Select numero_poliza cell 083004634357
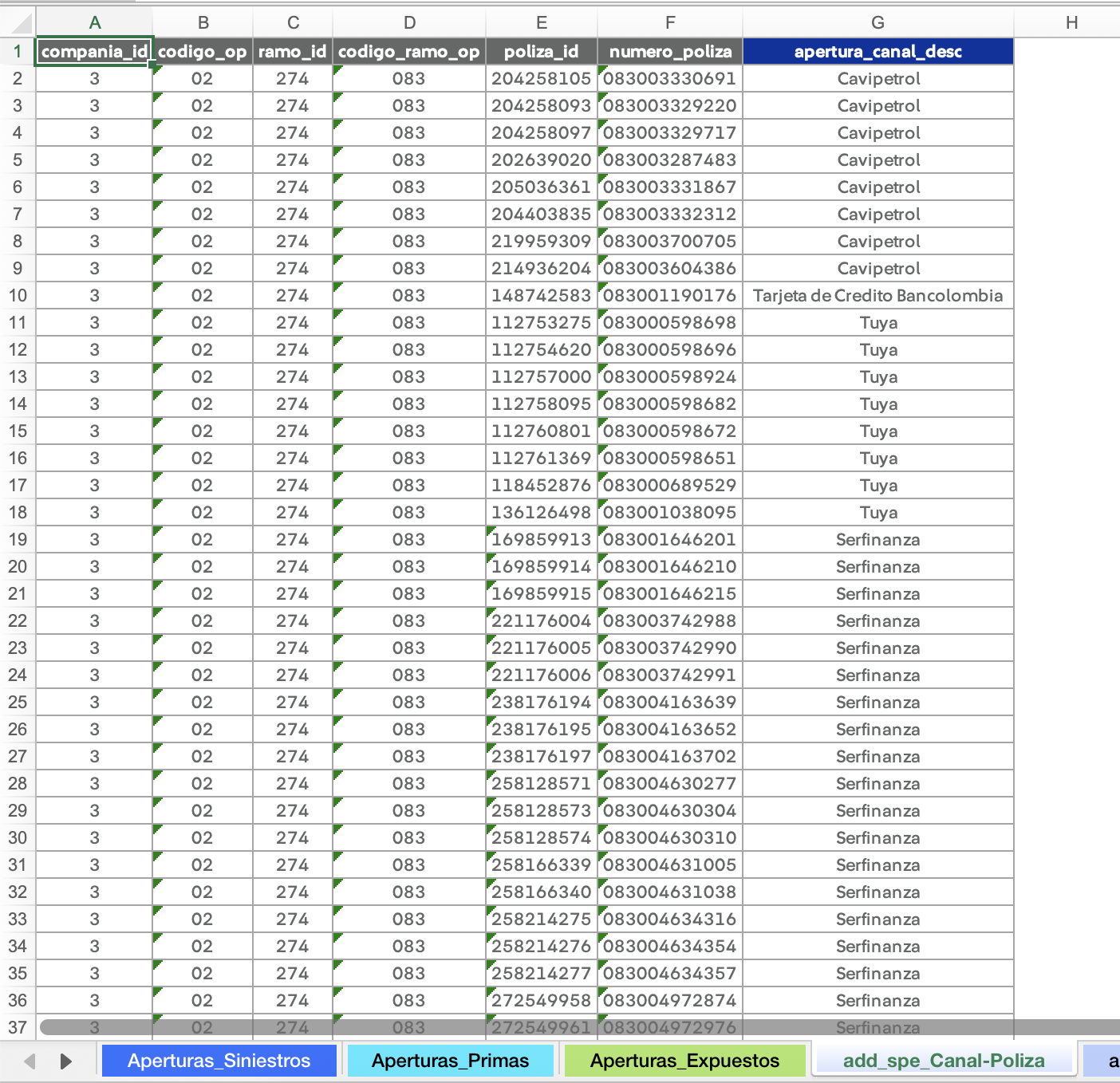 click(670, 974)
